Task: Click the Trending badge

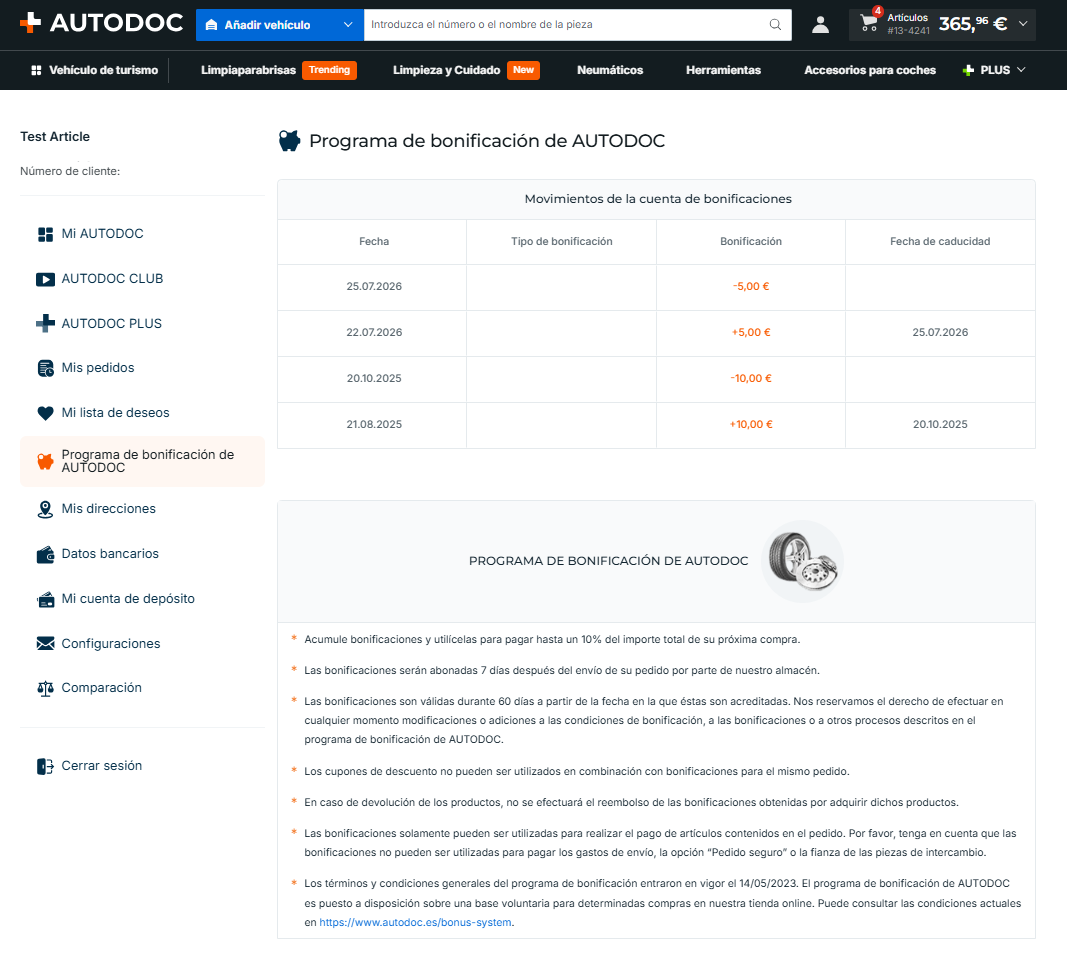Action: point(329,70)
